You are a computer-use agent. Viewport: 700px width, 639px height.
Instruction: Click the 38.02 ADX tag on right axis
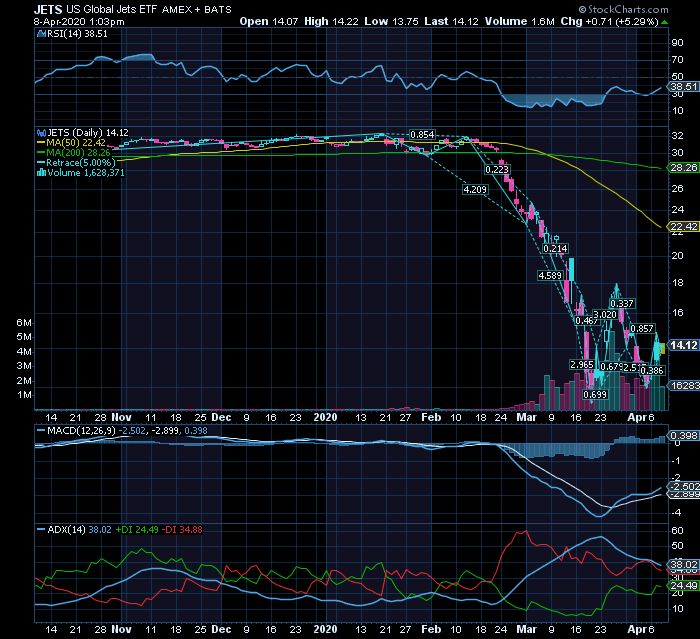(x=683, y=564)
